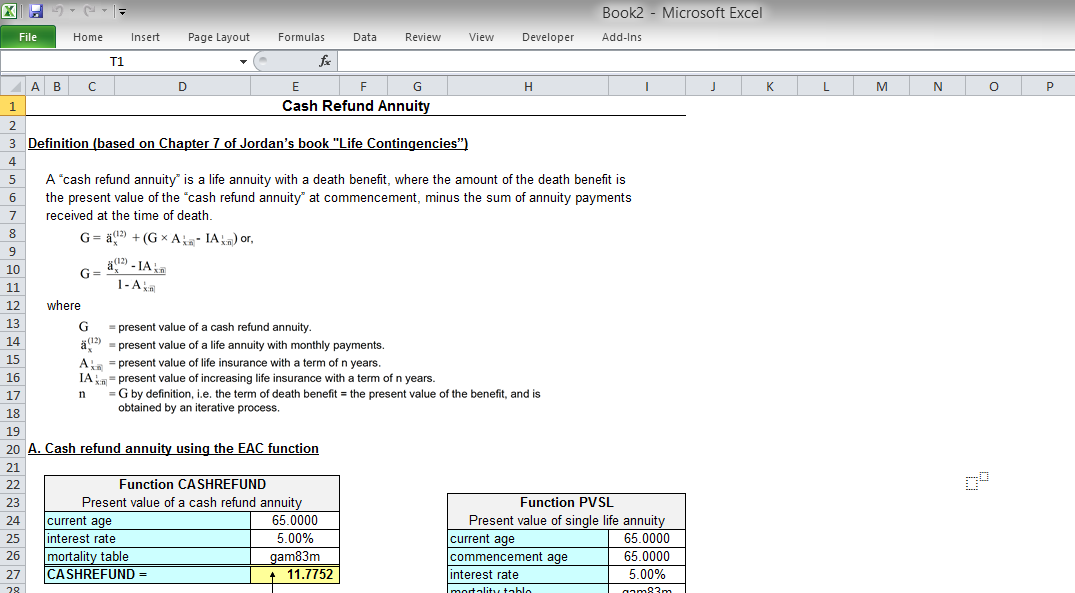
Task: Select column D header
Action: 182,86
